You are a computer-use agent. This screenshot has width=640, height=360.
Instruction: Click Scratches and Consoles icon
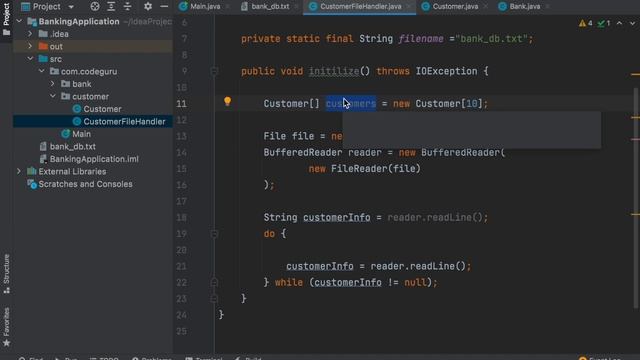(32, 184)
